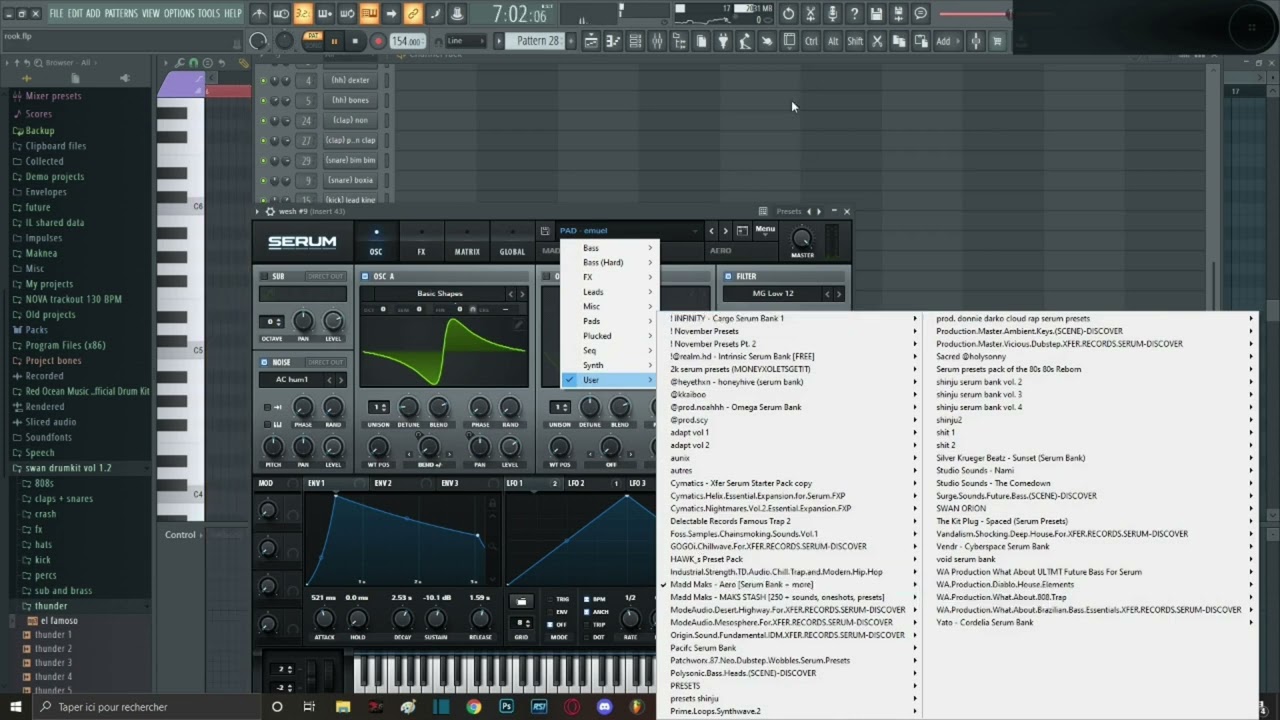The width and height of the screenshot is (1280, 720).
Task: Open Opera browser from the taskbar
Action: coord(571,706)
